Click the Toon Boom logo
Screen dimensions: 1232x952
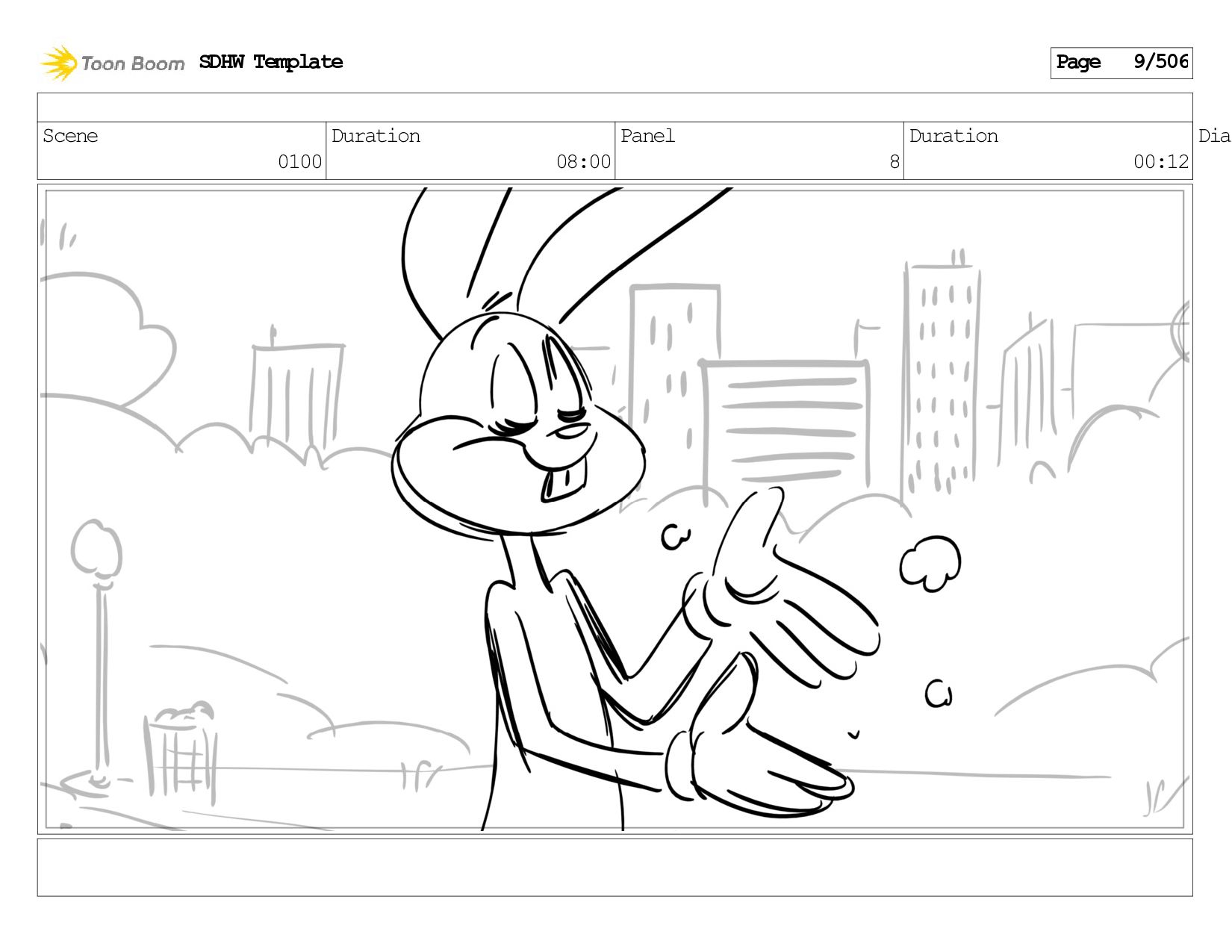point(112,63)
